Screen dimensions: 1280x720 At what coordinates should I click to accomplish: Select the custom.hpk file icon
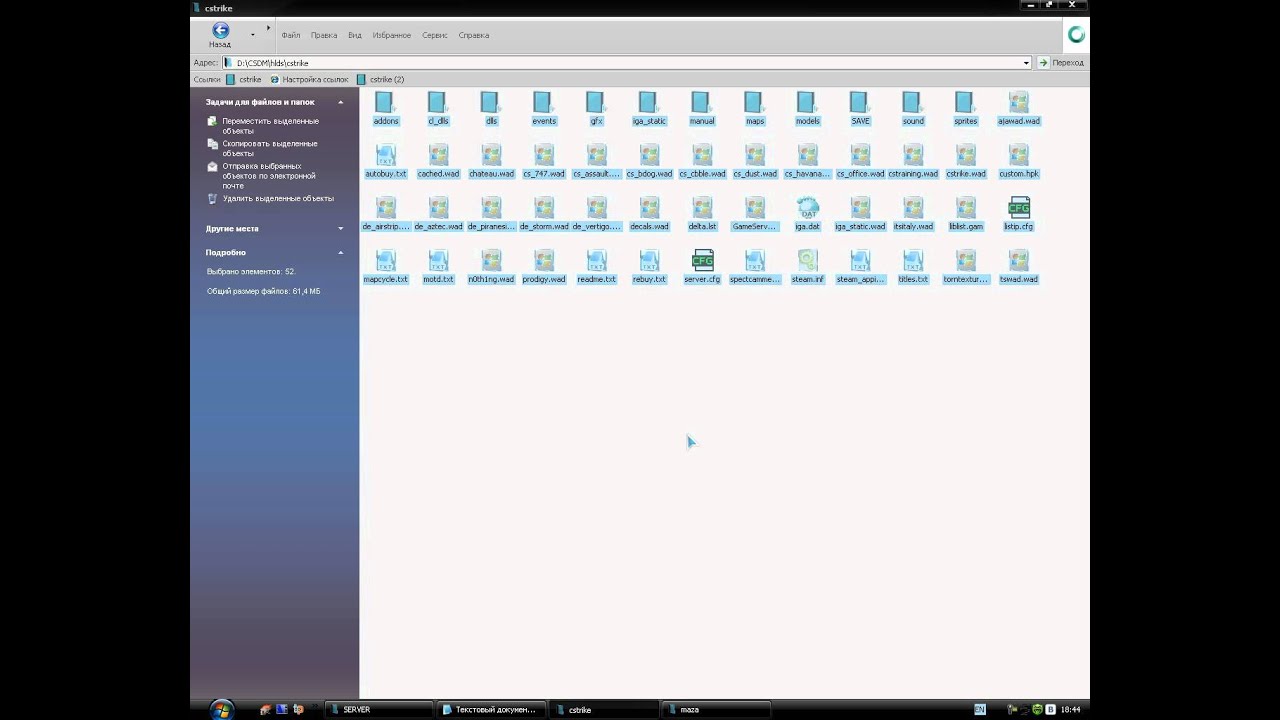pyautogui.click(x=1018, y=155)
